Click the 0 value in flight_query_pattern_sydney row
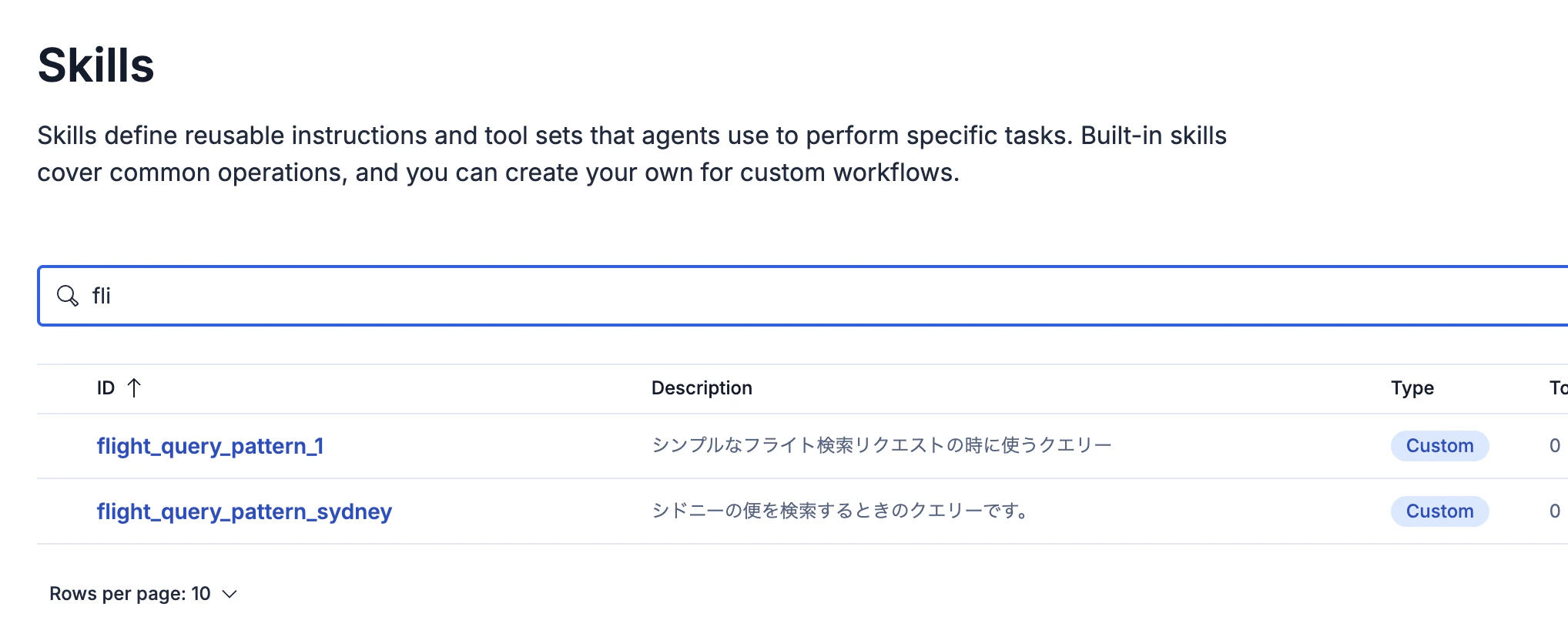The width and height of the screenshot is (1568, 627). click(x=1555, y=511)
